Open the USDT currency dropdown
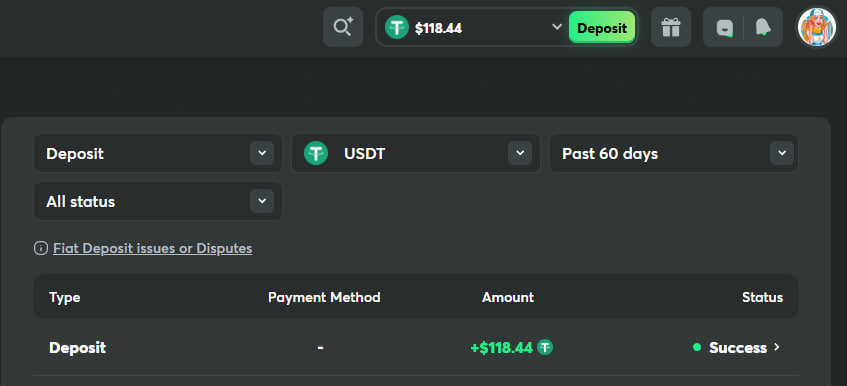 click(416, 153)
